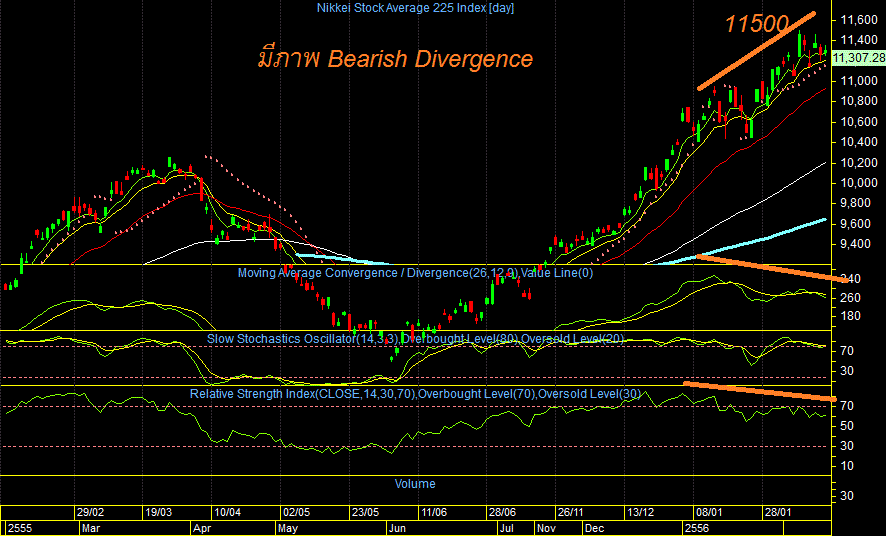Click the Volume panel title
This screenshot has height=536, width=886.
click(415, 484)
